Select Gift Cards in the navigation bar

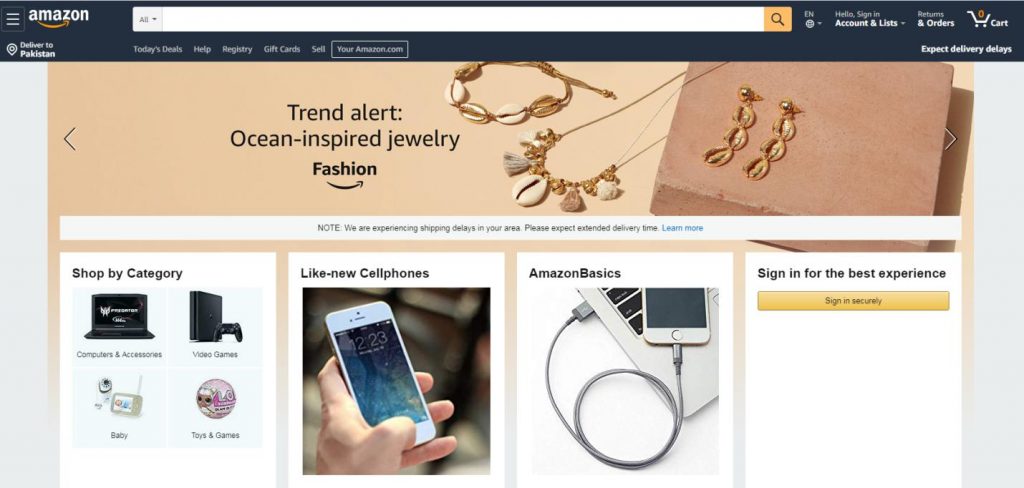coord(281,49)
